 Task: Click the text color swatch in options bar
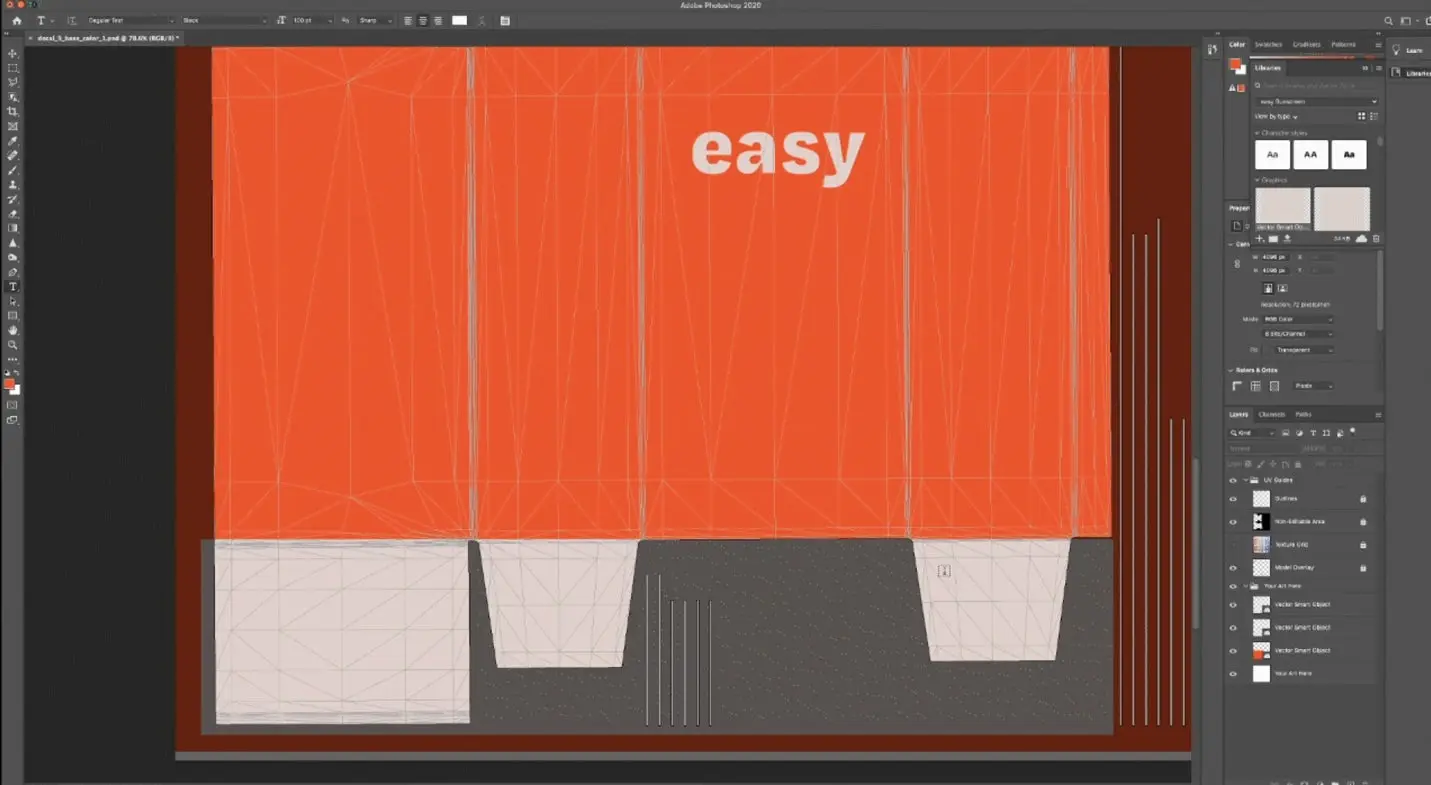click(459, 20)
